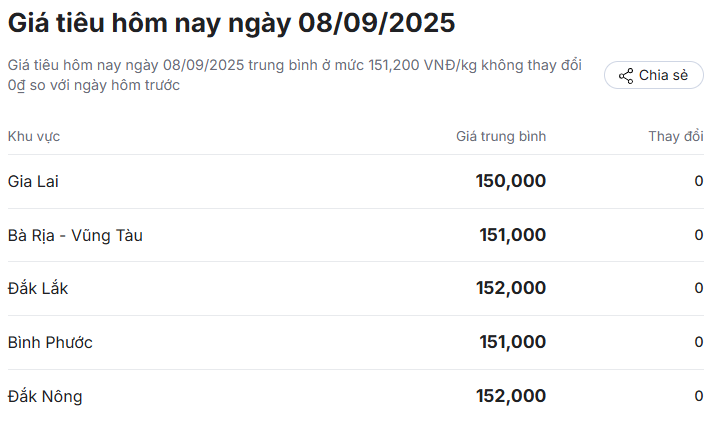Select the Giá trung bình column header
721x426 pixels.
[501, 136]
